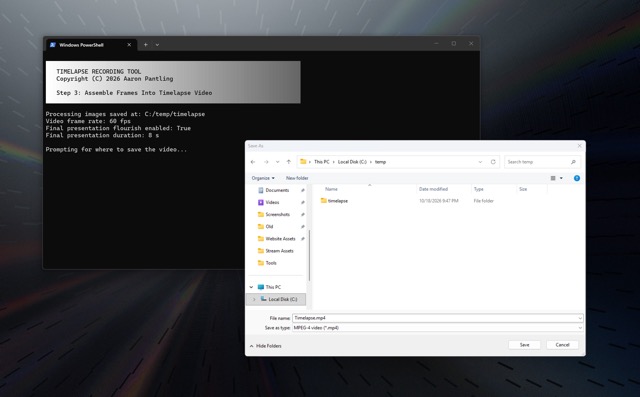The height and width of the screenshot is (397, 640).
Task: Open a new terminal tab
Action: tap(145, 45)
